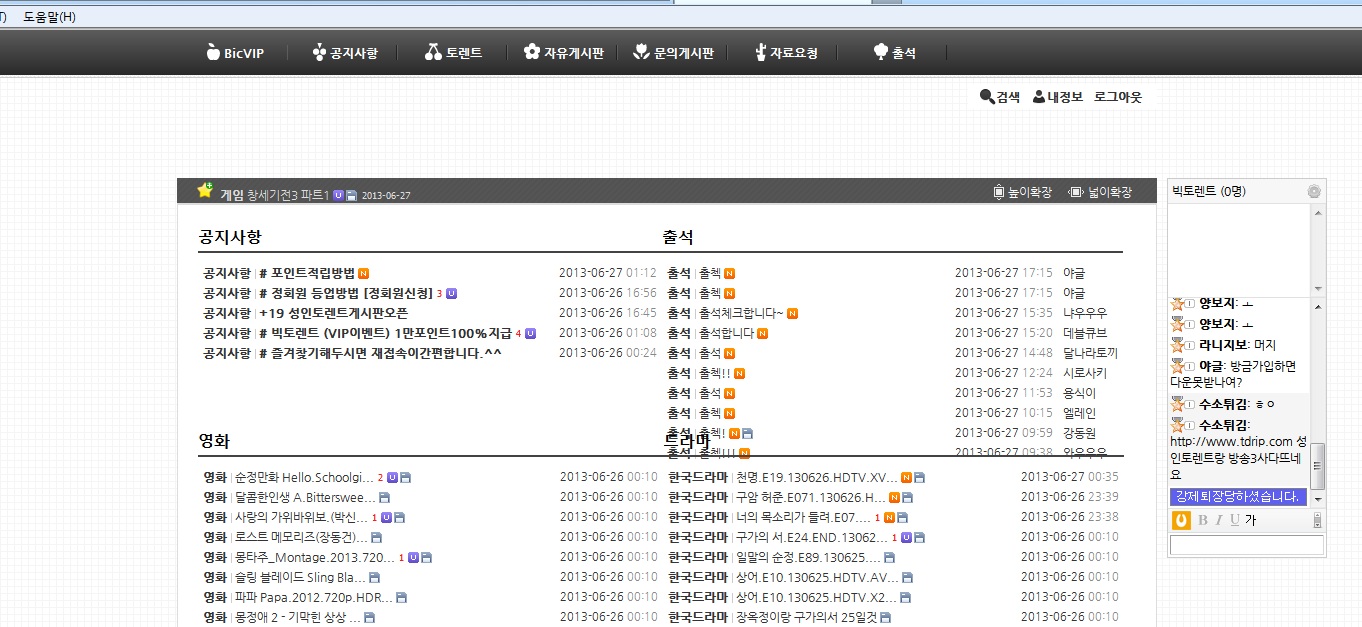Click the 내정보 profile icon

click(1039, 97)
